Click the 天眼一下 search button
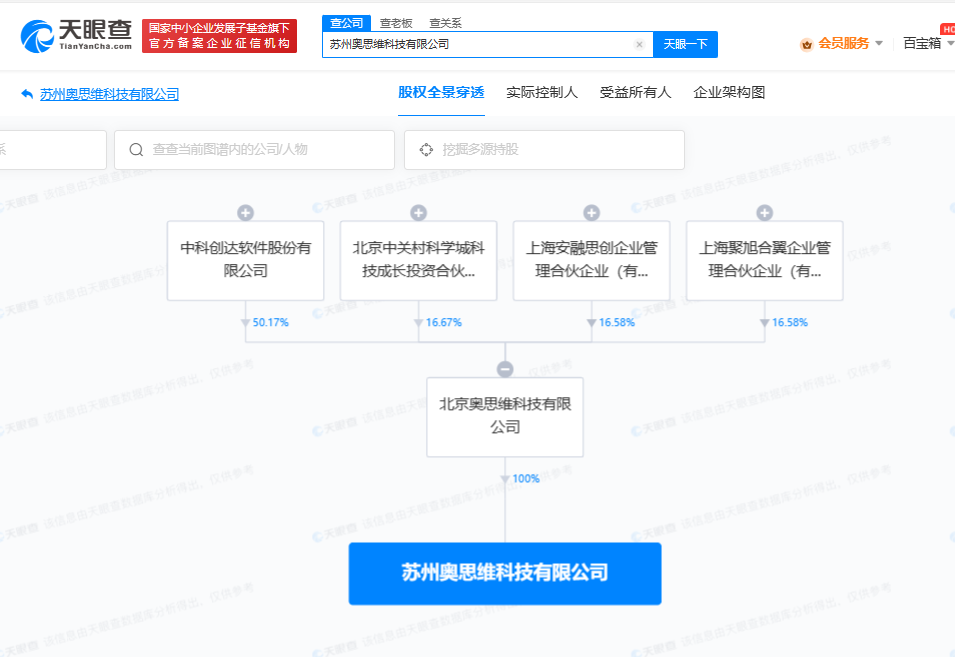 tap(685, 44)
